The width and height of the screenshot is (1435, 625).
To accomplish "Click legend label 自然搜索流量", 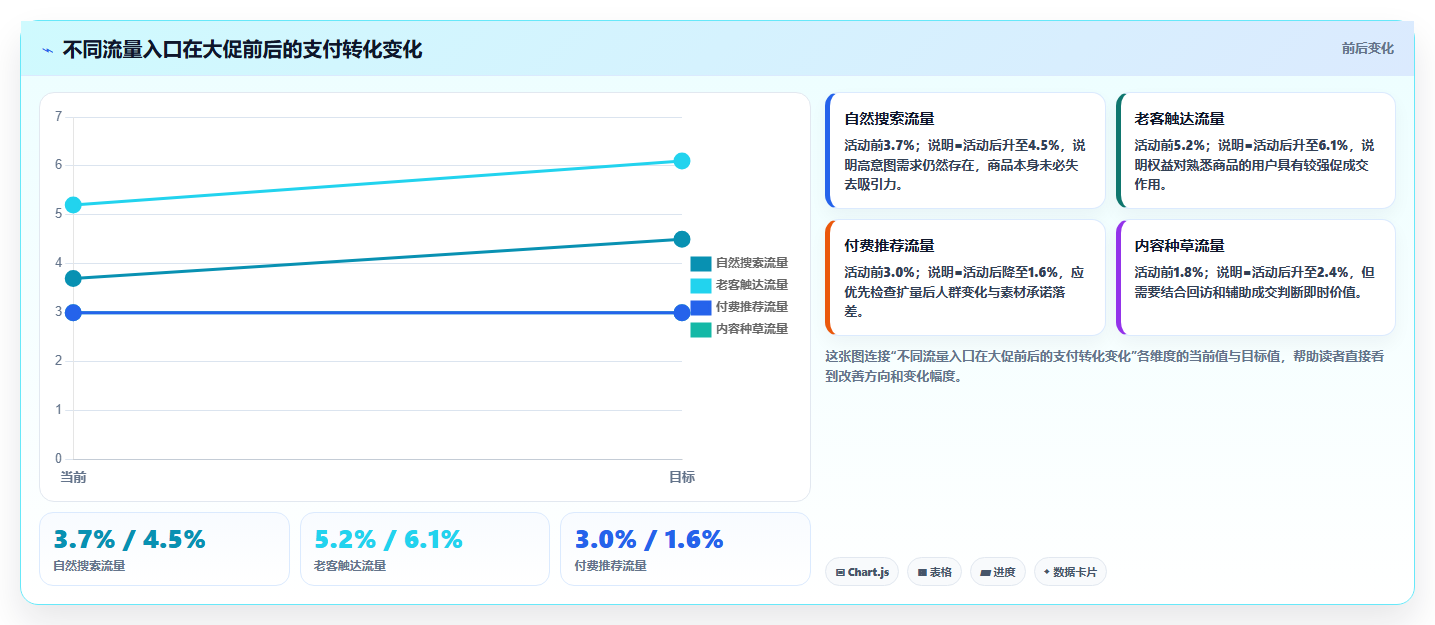I will (x=752, y=263).
